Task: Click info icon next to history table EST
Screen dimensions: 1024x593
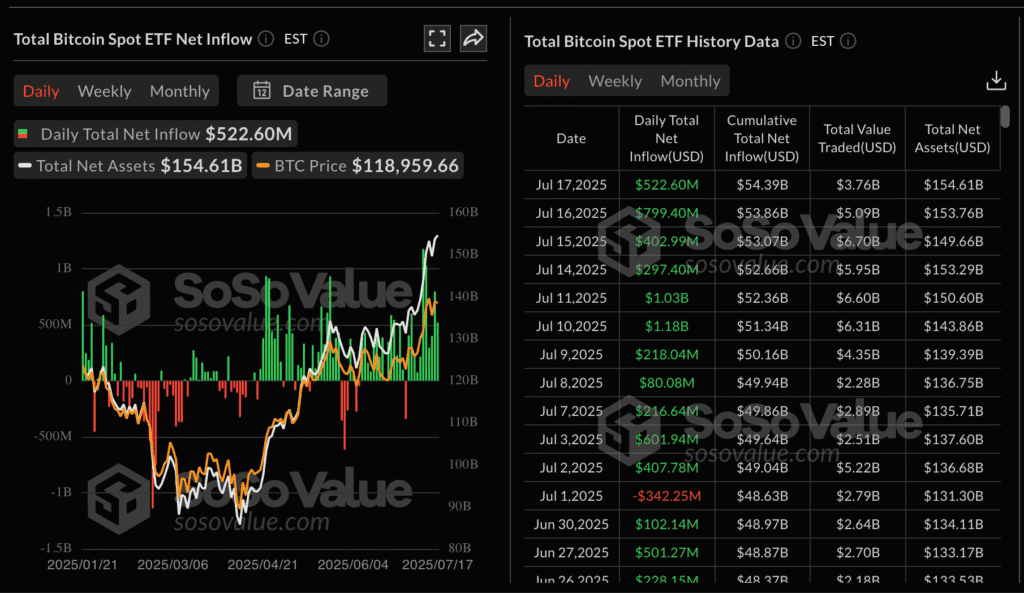Action: point(849,41)
